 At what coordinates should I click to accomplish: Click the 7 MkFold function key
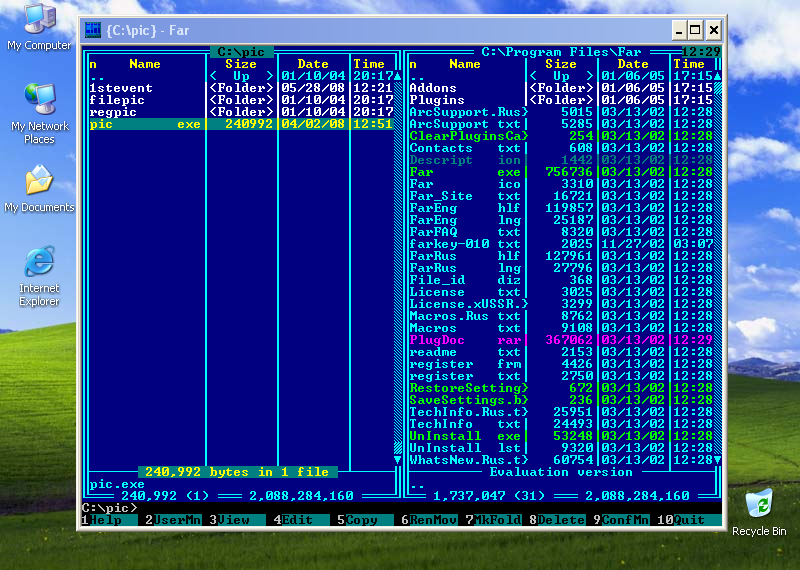(x=493, y=520)
